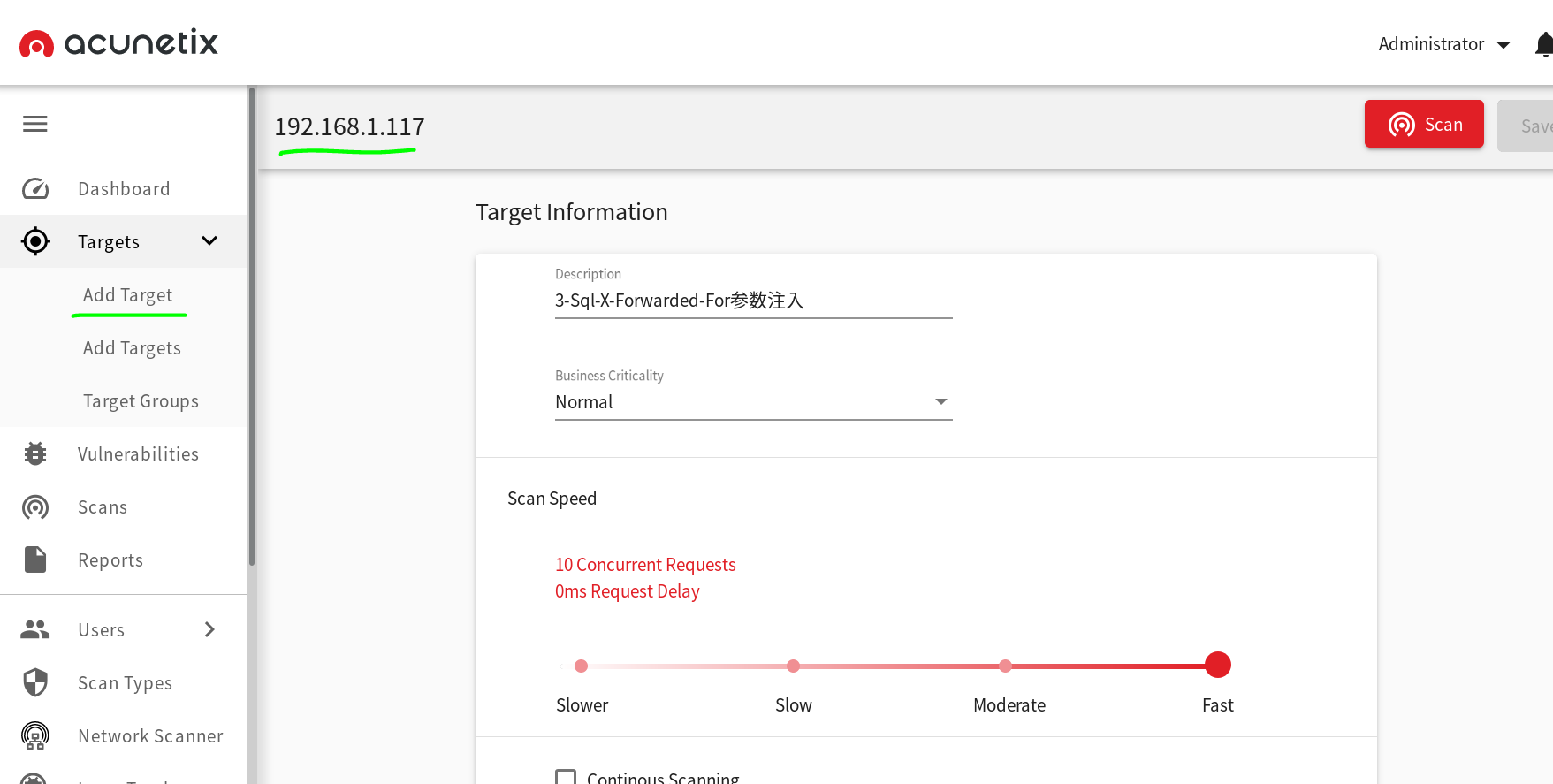The height and width of the screenshot is (784, 1553).
Task: Set scan speed slider to Slow
Action: click(x=793, y=666)
